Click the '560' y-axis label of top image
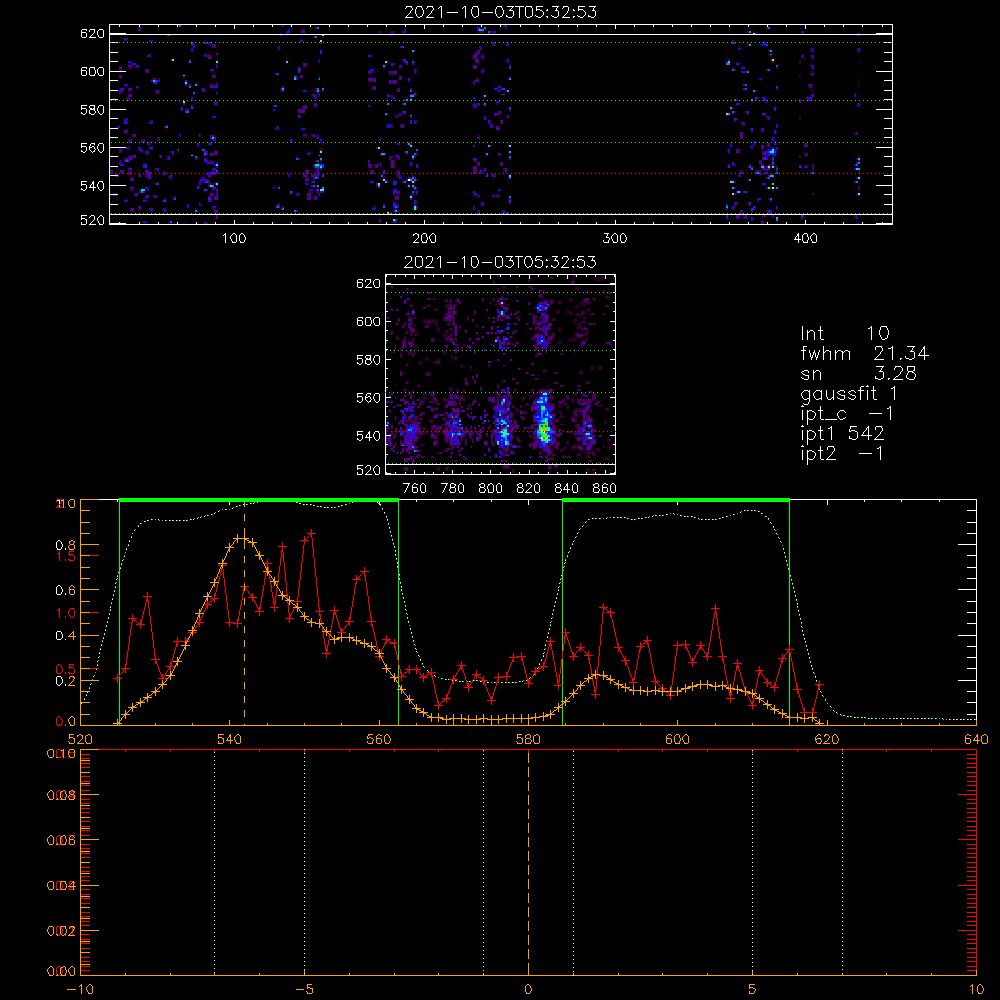 coord(92,147)
